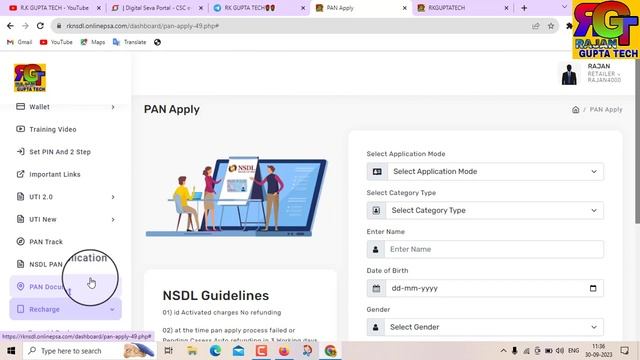
Task: Open Chrome from taskbar
Action: tap(330, 351)
